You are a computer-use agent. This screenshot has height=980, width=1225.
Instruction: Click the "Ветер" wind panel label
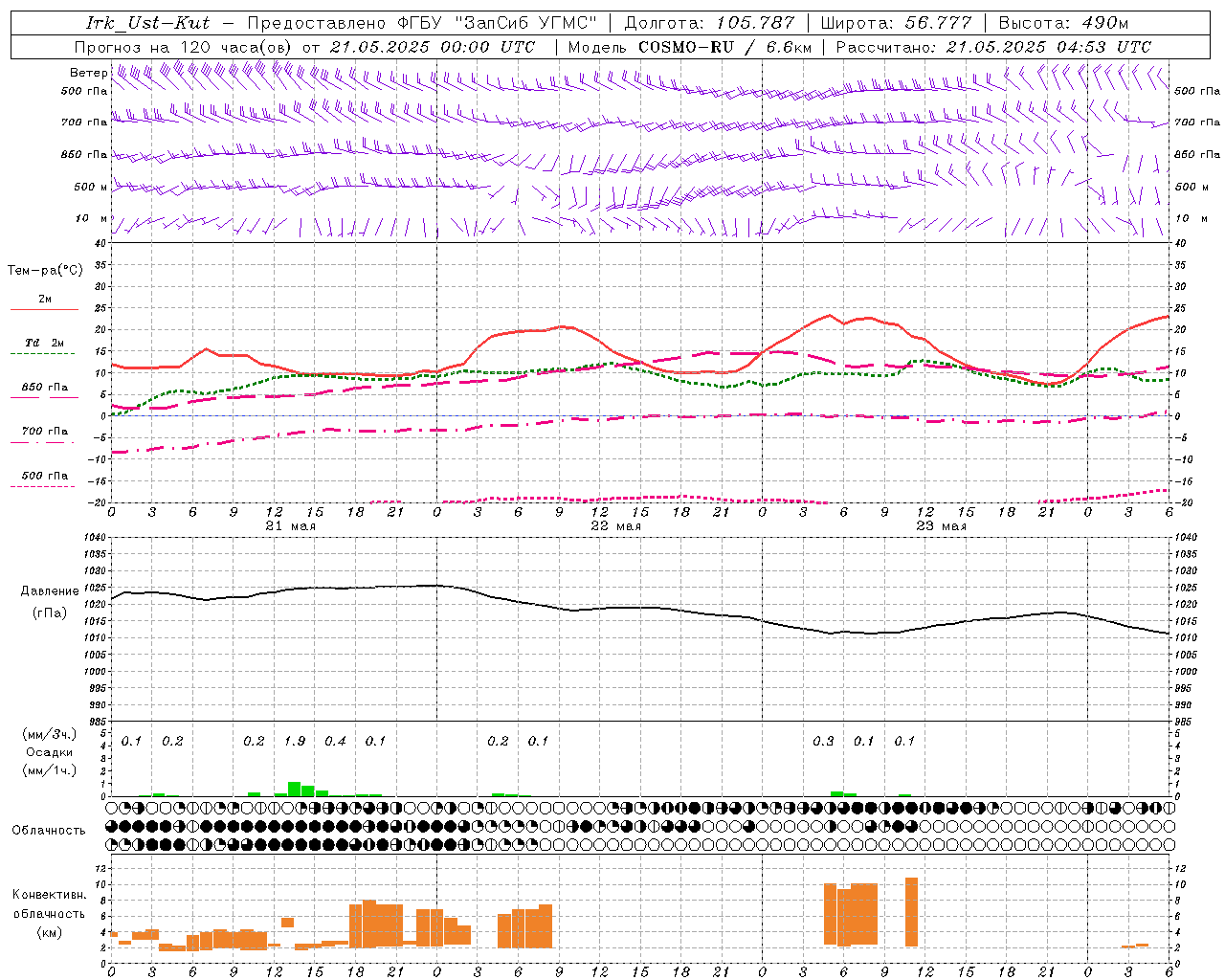pyautogui.click(x=88, y=73)
